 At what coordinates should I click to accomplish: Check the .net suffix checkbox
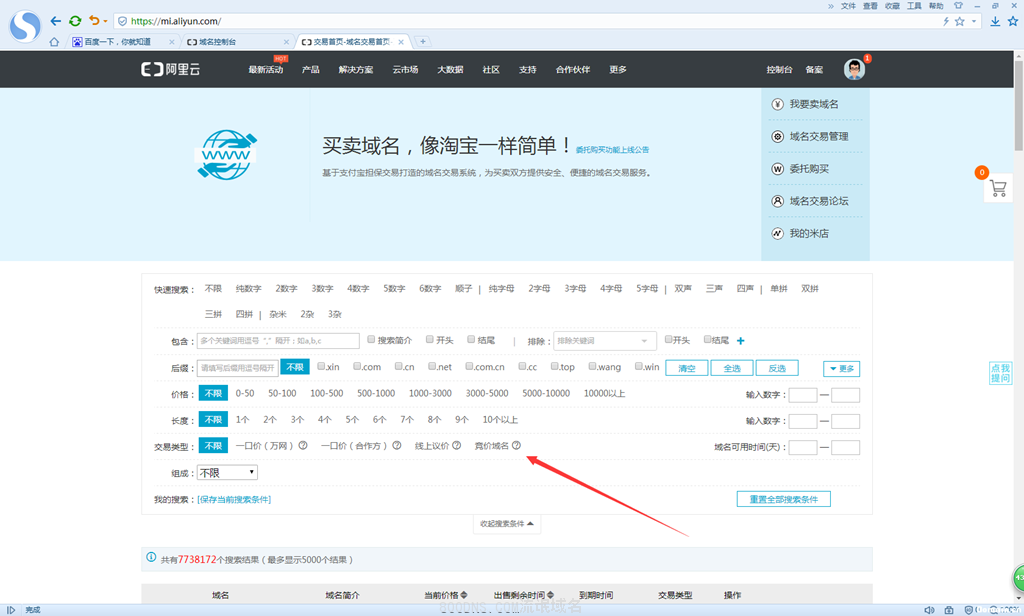(432, 366)
